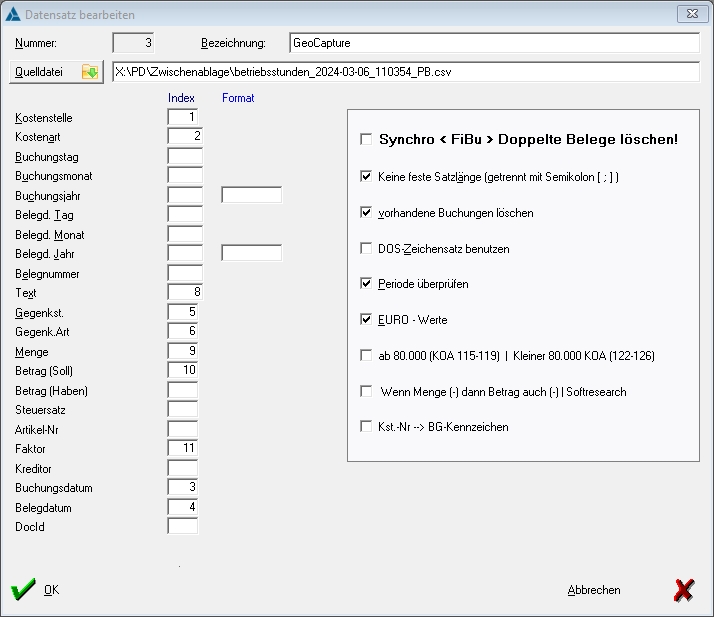Screen dimensions: 714x617
Task: Click the red X cancel icon
Action: pyautogui.click(x=684, y=590)
